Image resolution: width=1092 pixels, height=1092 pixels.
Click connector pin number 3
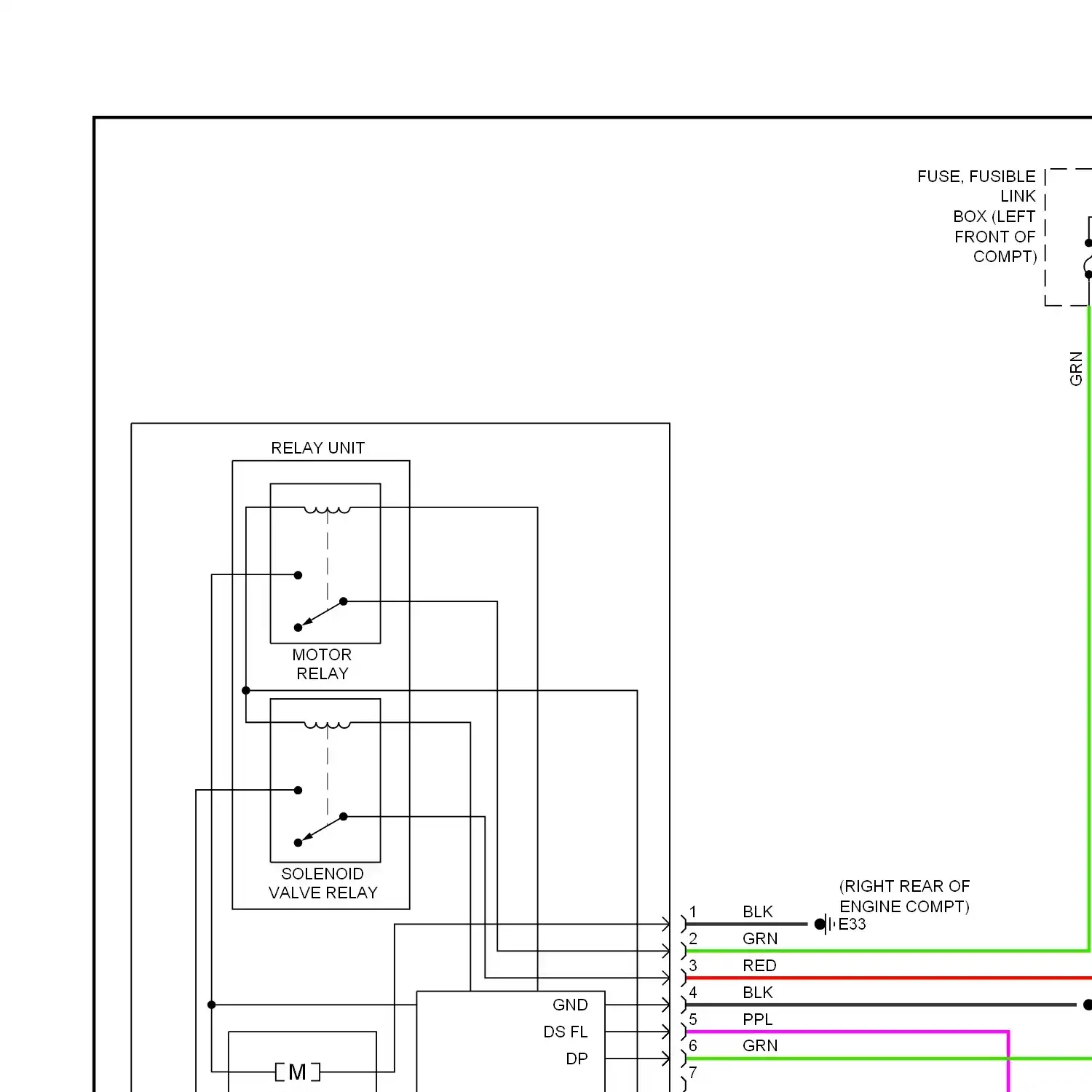(693, 965)
